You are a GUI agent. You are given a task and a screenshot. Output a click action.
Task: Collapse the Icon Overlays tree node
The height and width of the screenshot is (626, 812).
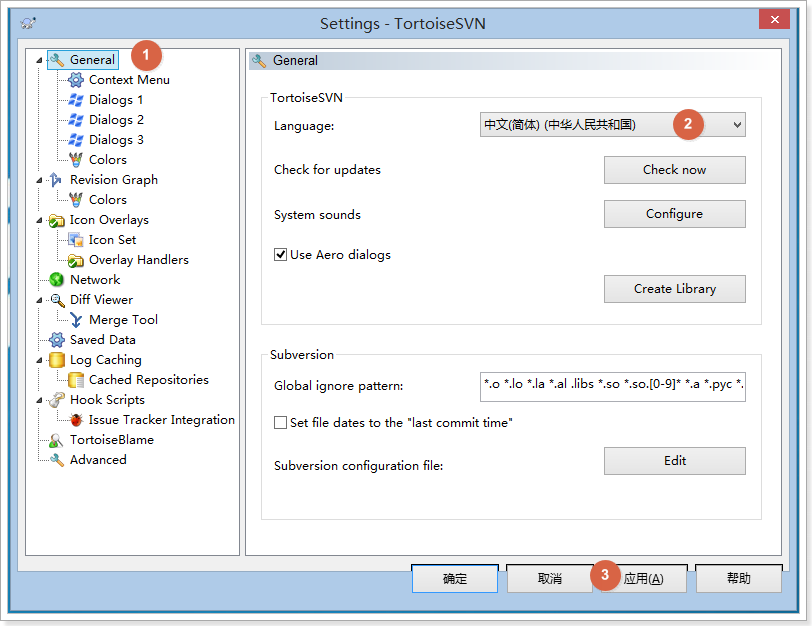39,221
